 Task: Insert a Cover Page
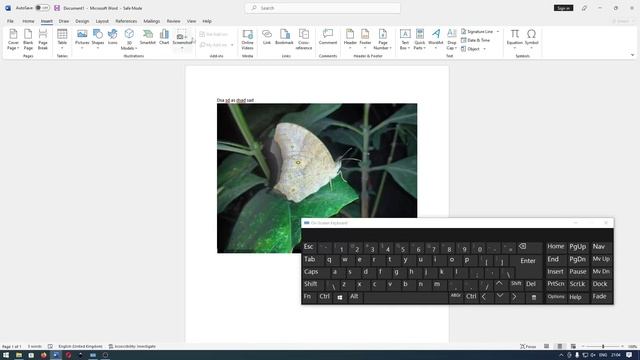pyautogui.click(x=13, y=40)
